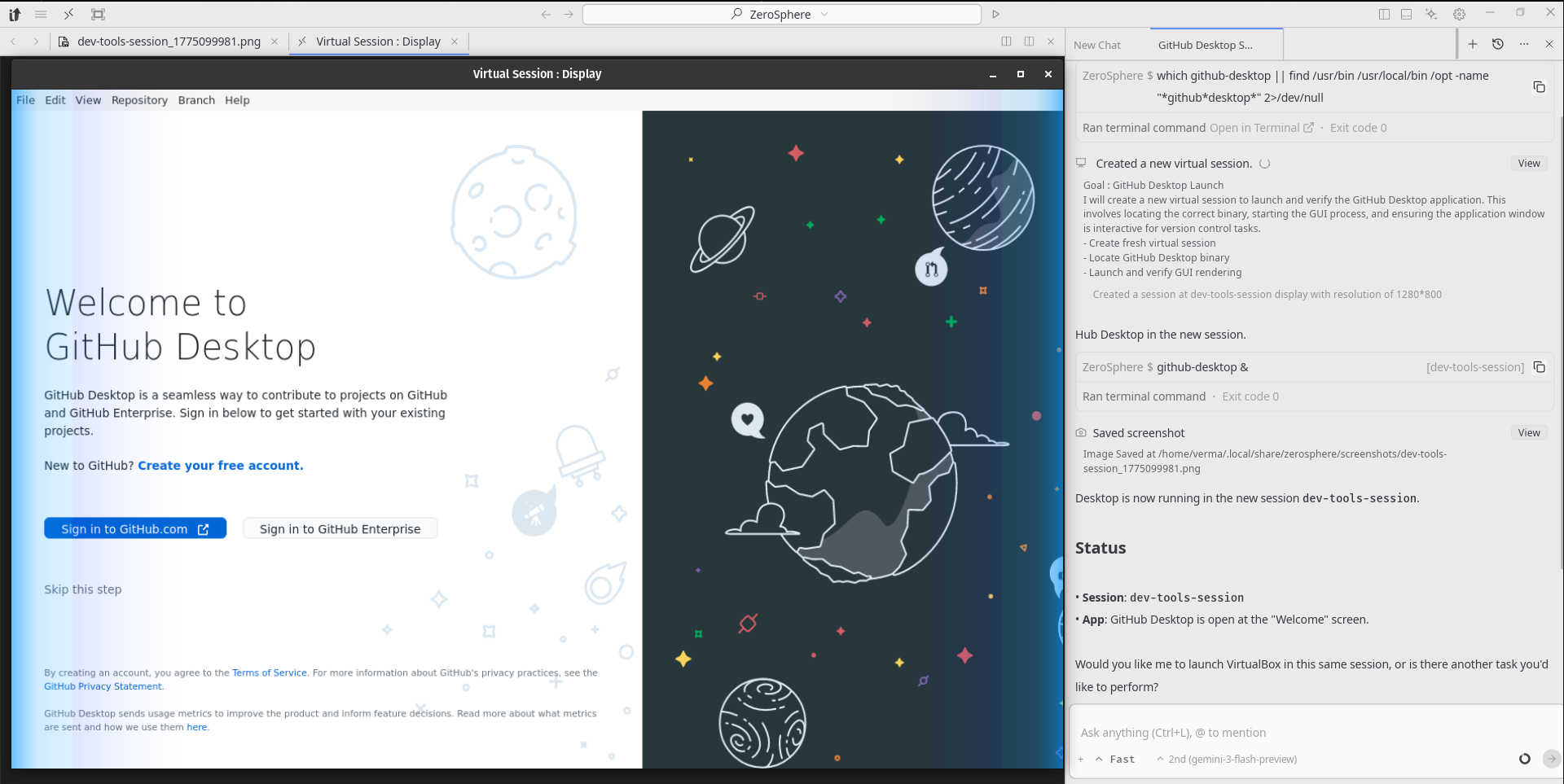Click the editor layout columns icon in tab bar
The image size is (1564, 784).
point(1029,42)
